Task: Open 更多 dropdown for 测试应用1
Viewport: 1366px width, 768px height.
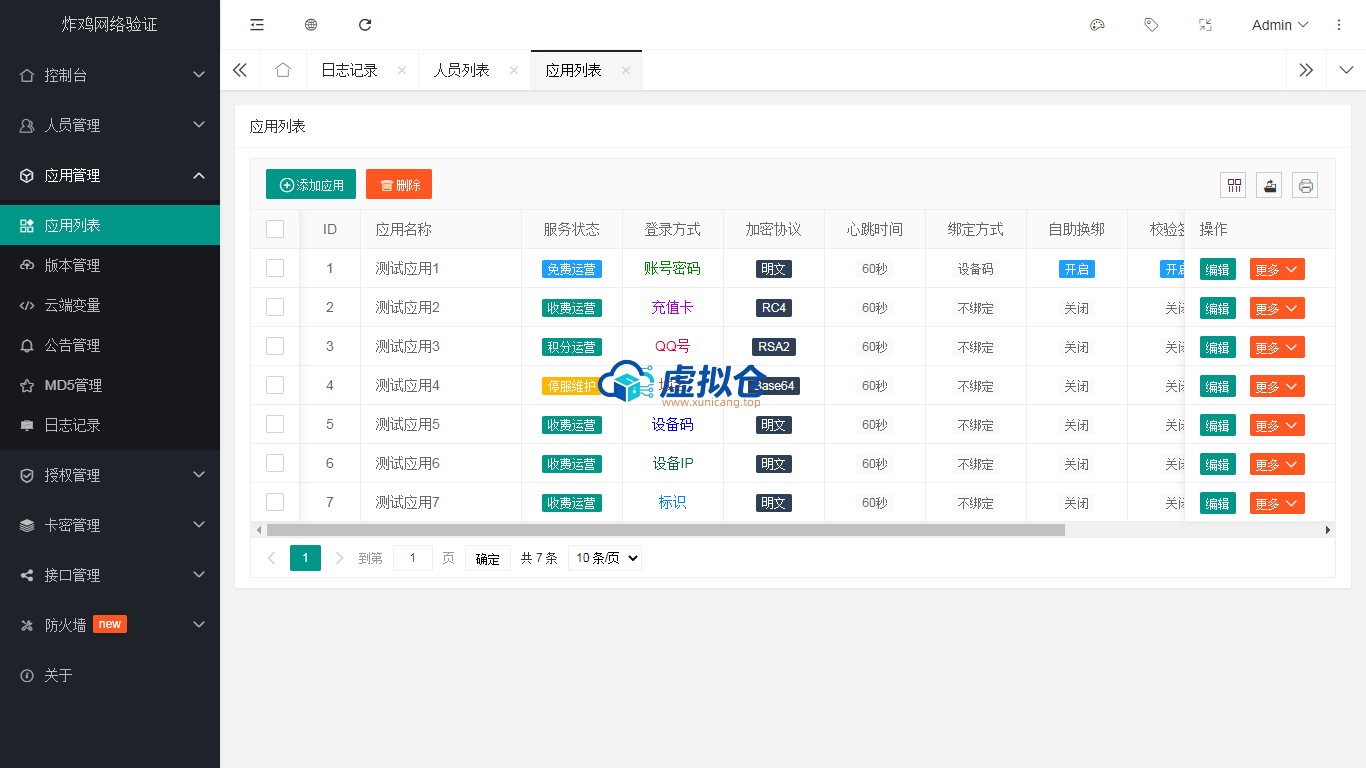Action: point(1277,269)
